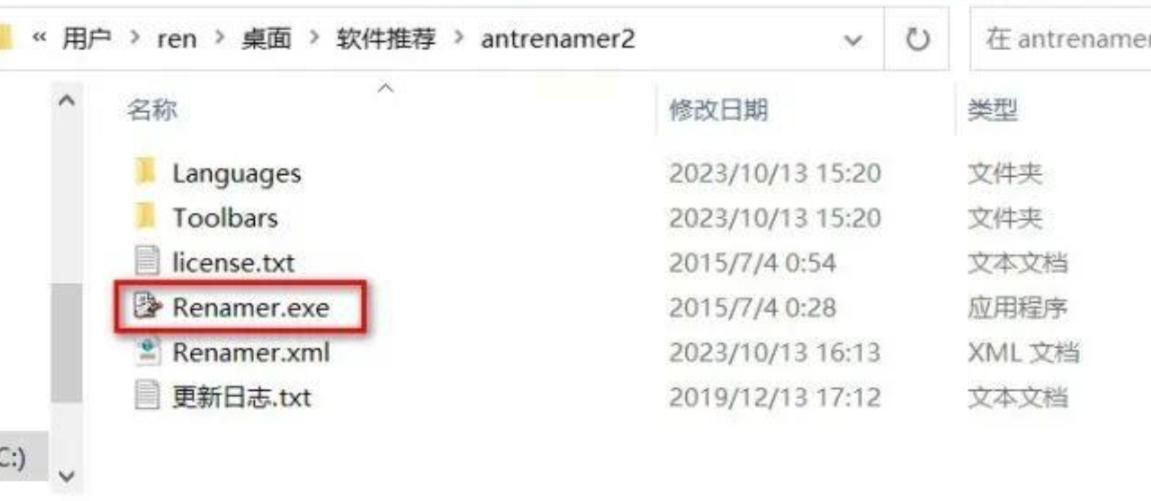
Task: Open chevron after 软件推荐 in path
Action: 459,38
